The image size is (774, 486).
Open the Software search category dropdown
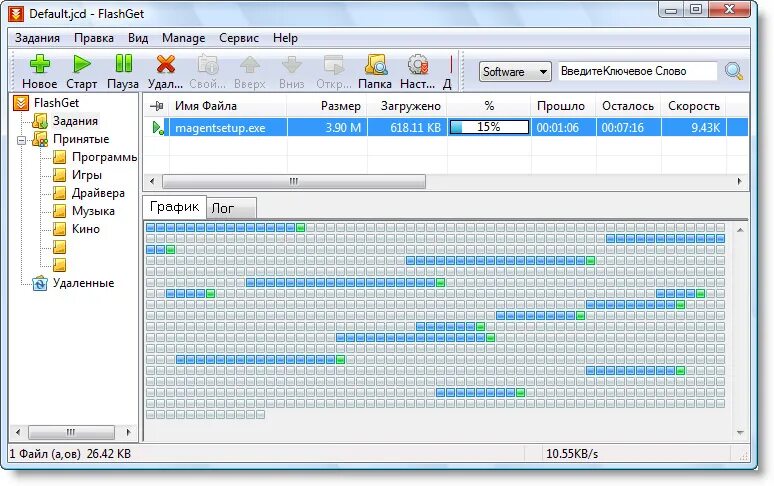pyautogui.click(x=515, y=72)
